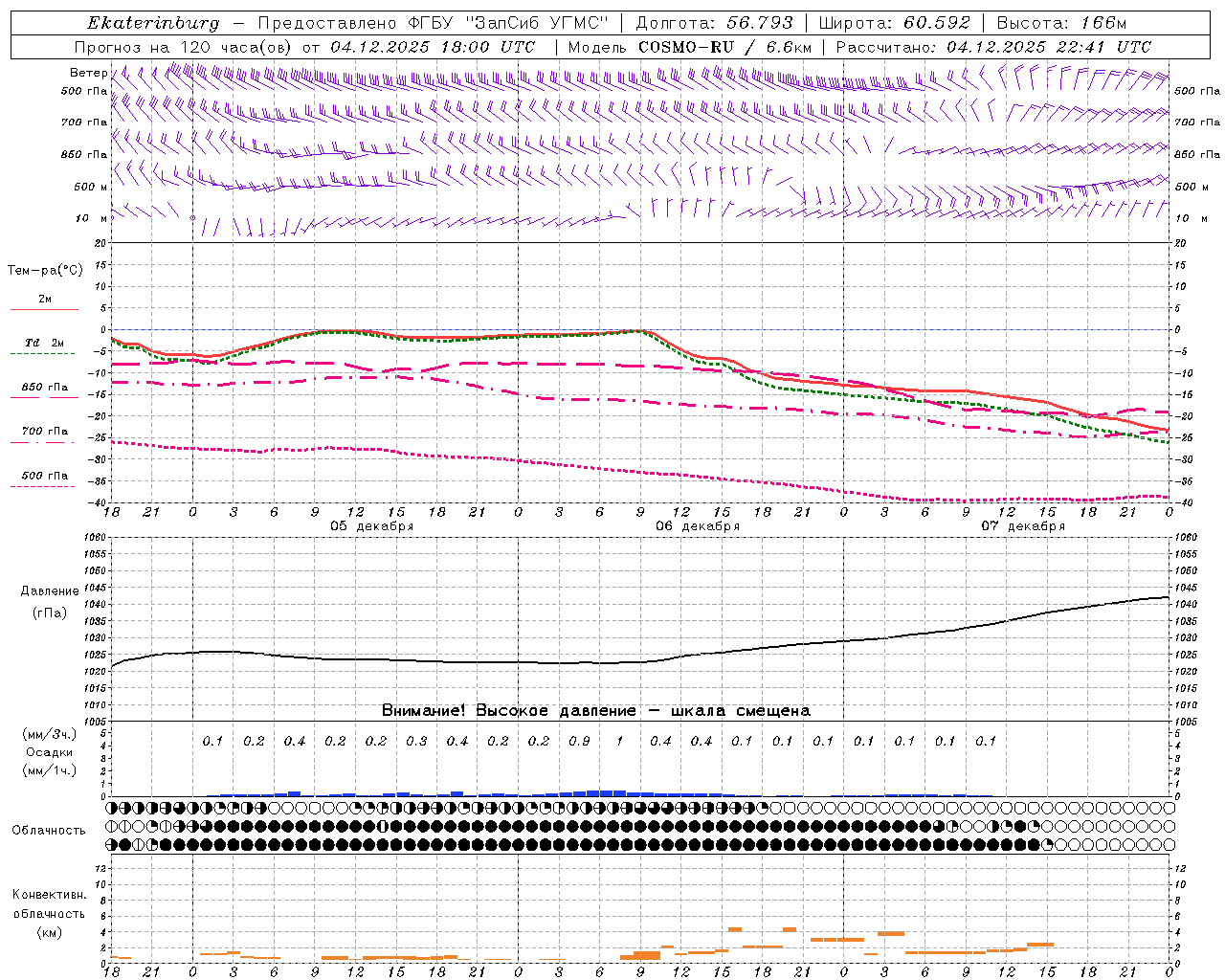Click the 1005 tick on the left pressure axis
The image size is (1225, 980).
(96, 722)
